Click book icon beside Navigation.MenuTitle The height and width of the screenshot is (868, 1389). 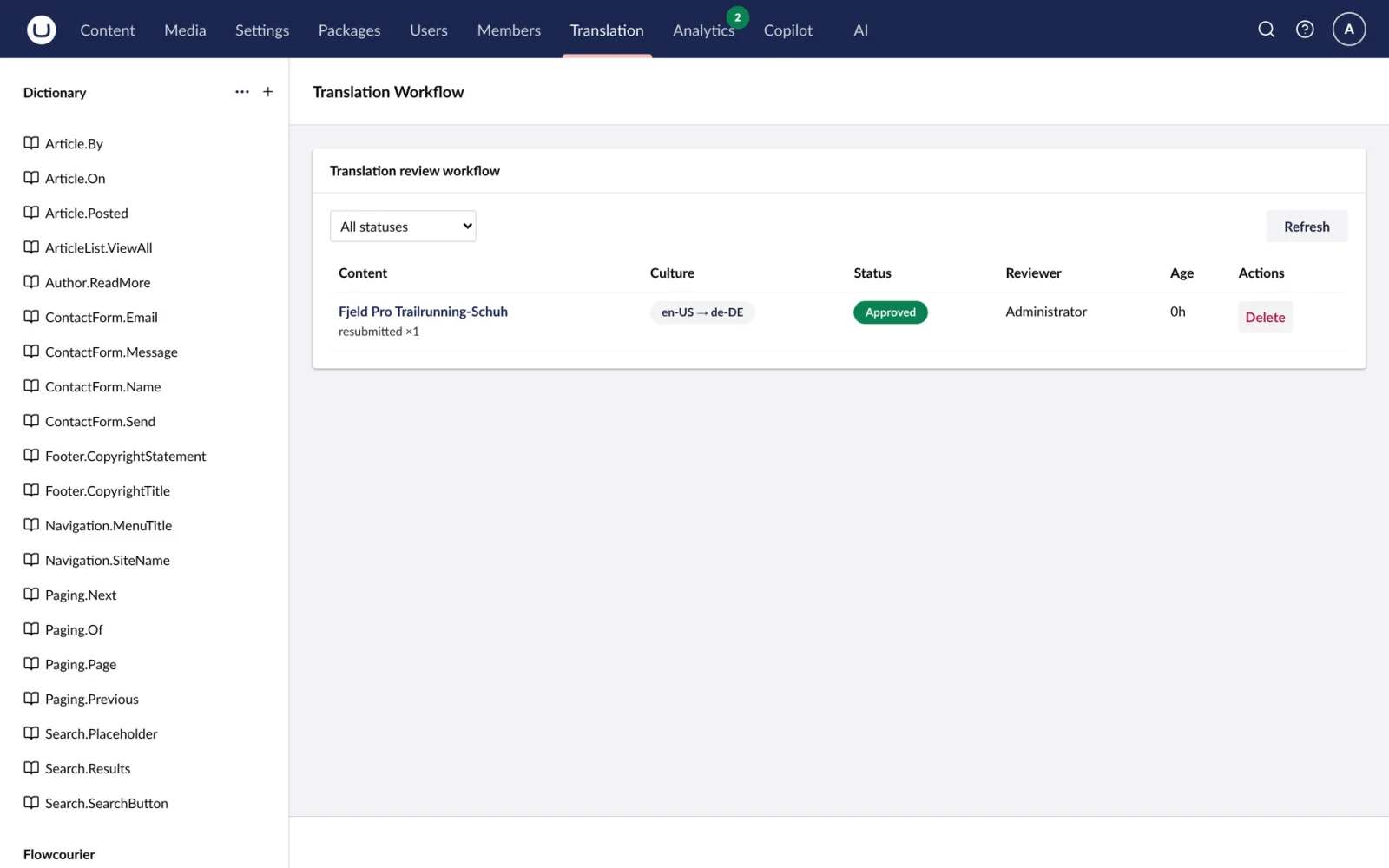pos(31,525)
